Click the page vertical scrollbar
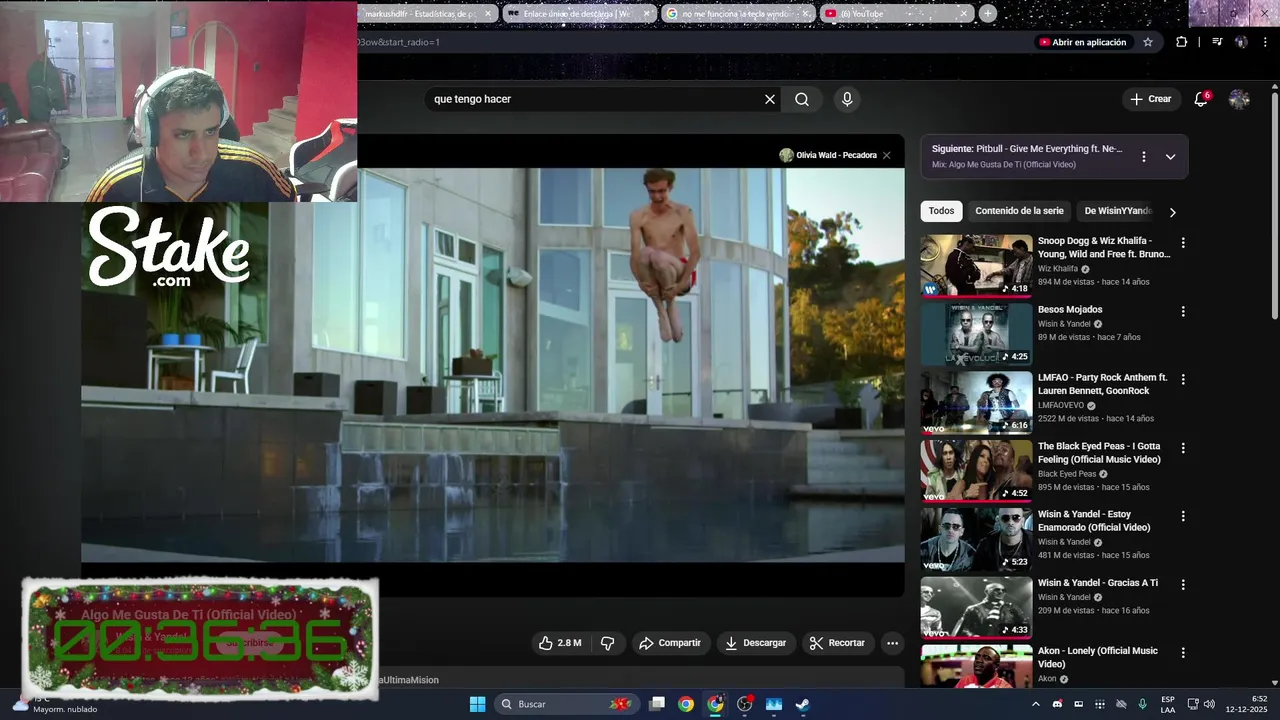 coord(1274,206)
